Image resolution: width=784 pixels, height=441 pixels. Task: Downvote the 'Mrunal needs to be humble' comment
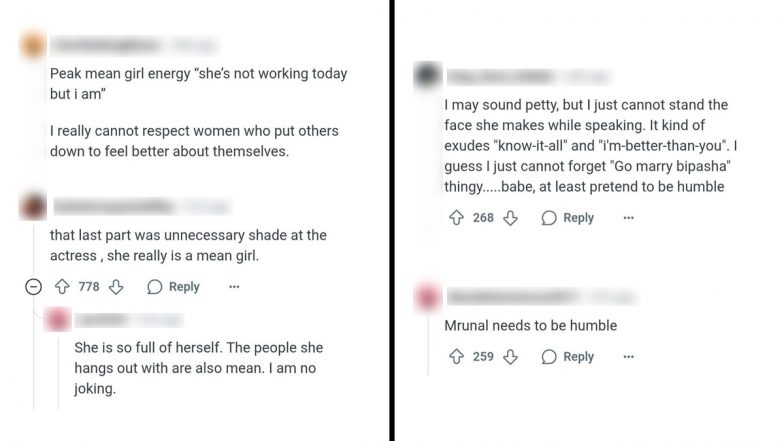[511, 356]
